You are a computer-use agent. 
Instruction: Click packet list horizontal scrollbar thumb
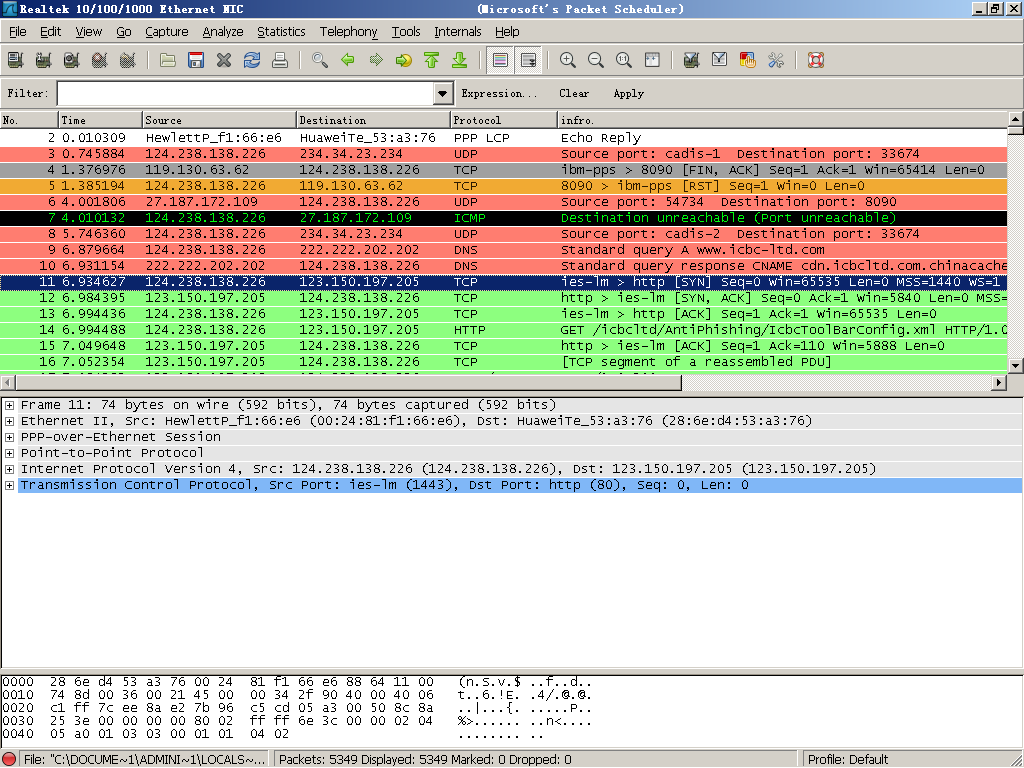348,383
